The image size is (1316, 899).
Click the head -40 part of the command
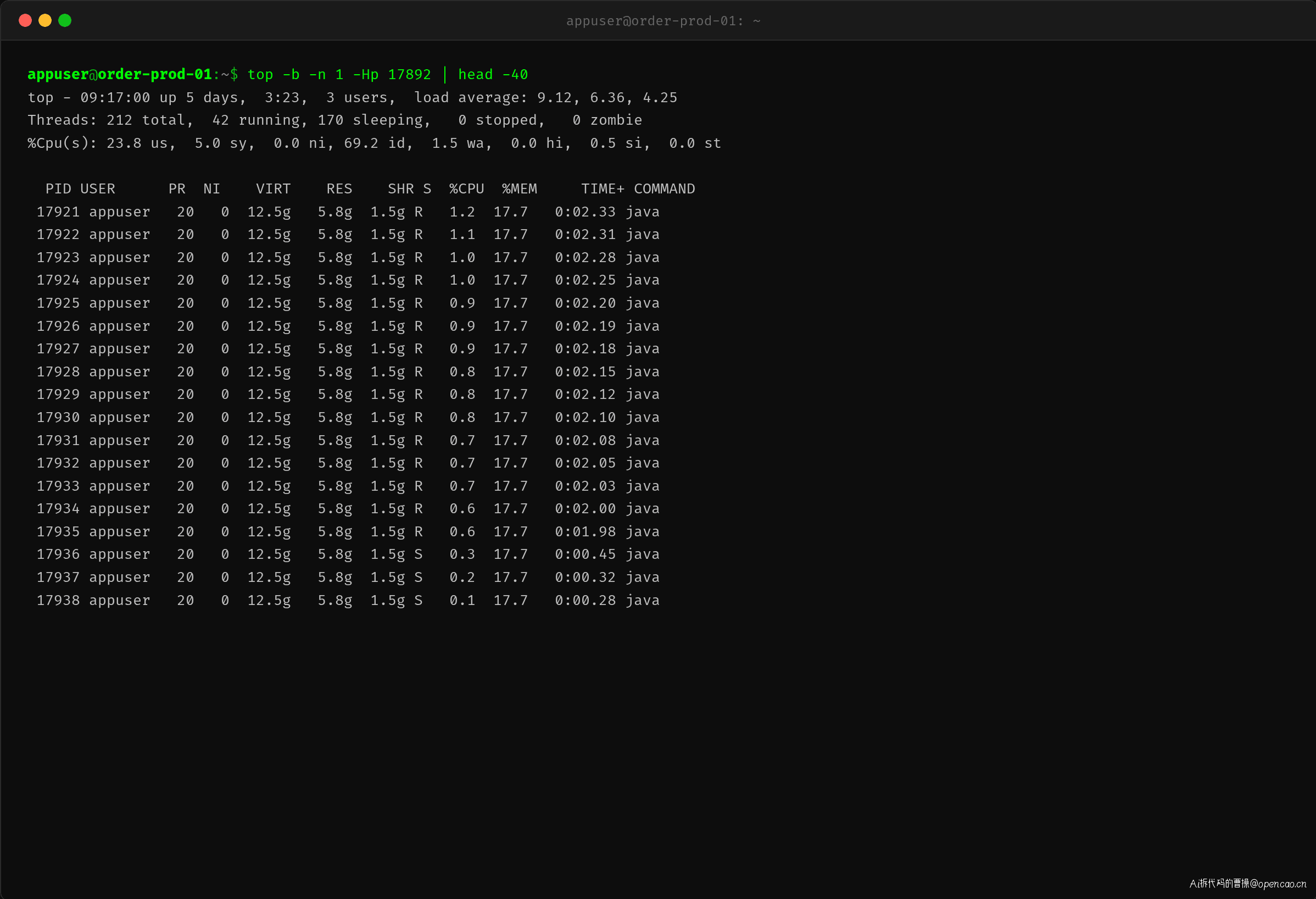[493, 74]
